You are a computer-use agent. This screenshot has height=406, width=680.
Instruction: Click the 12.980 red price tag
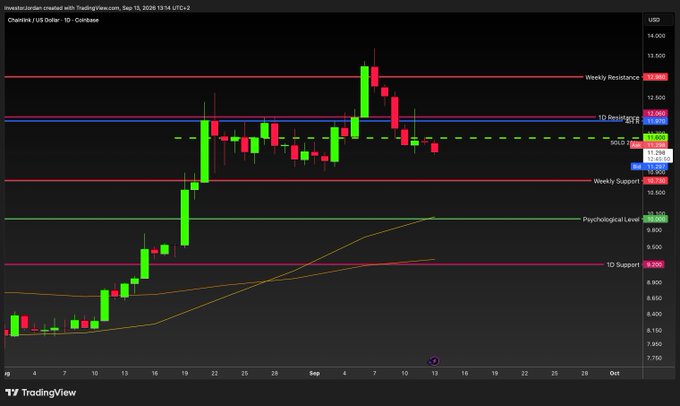click(655, 77)
